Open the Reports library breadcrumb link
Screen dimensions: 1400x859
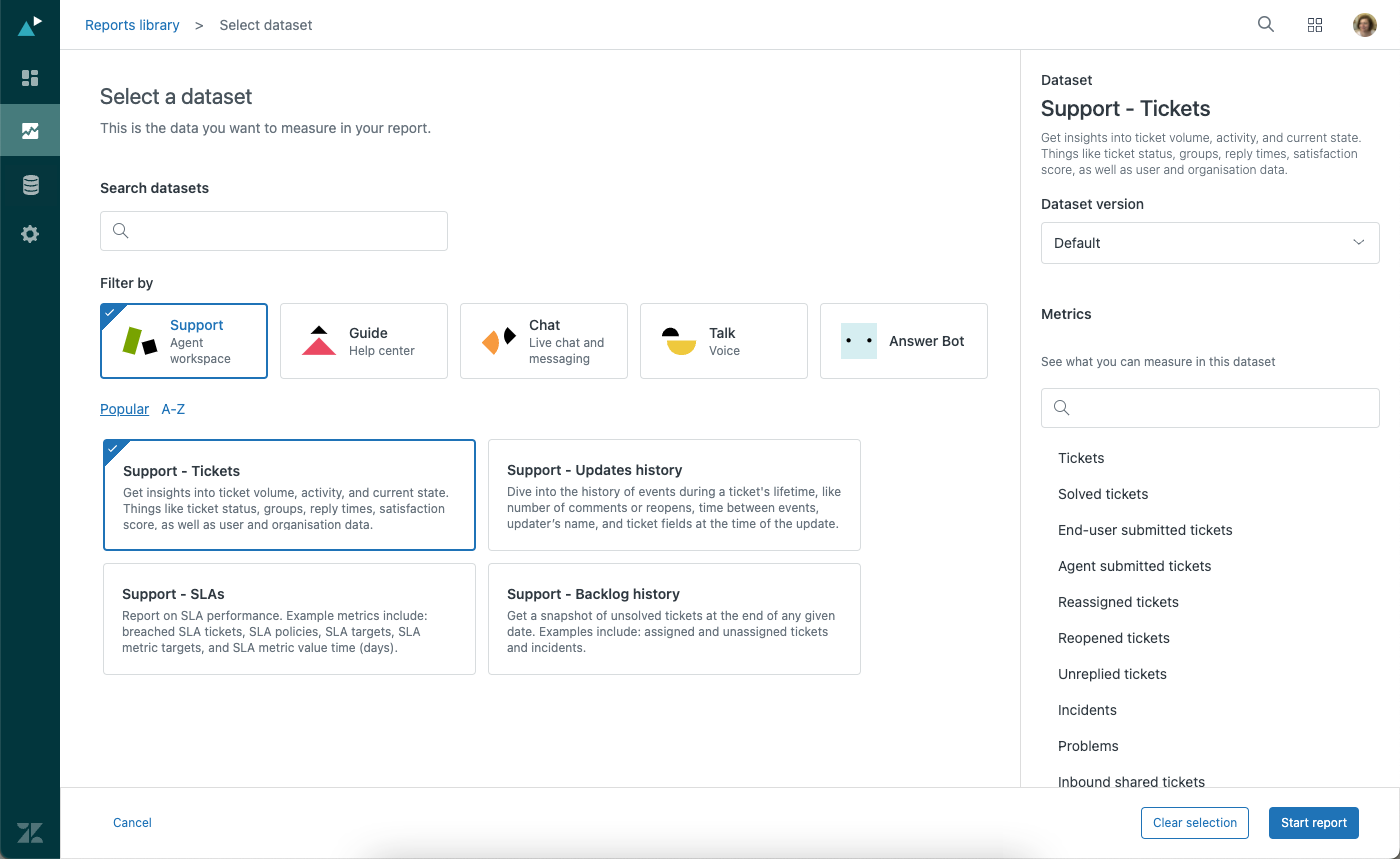(132, 24)
